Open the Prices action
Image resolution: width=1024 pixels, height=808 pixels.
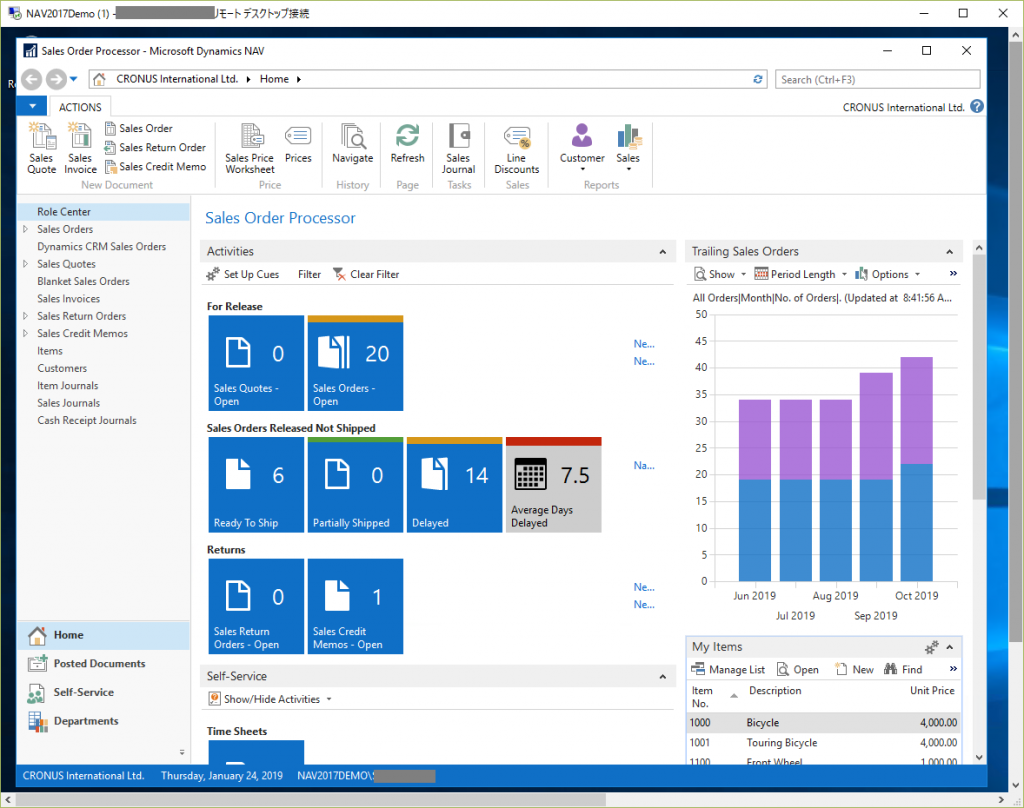[298, 144]
